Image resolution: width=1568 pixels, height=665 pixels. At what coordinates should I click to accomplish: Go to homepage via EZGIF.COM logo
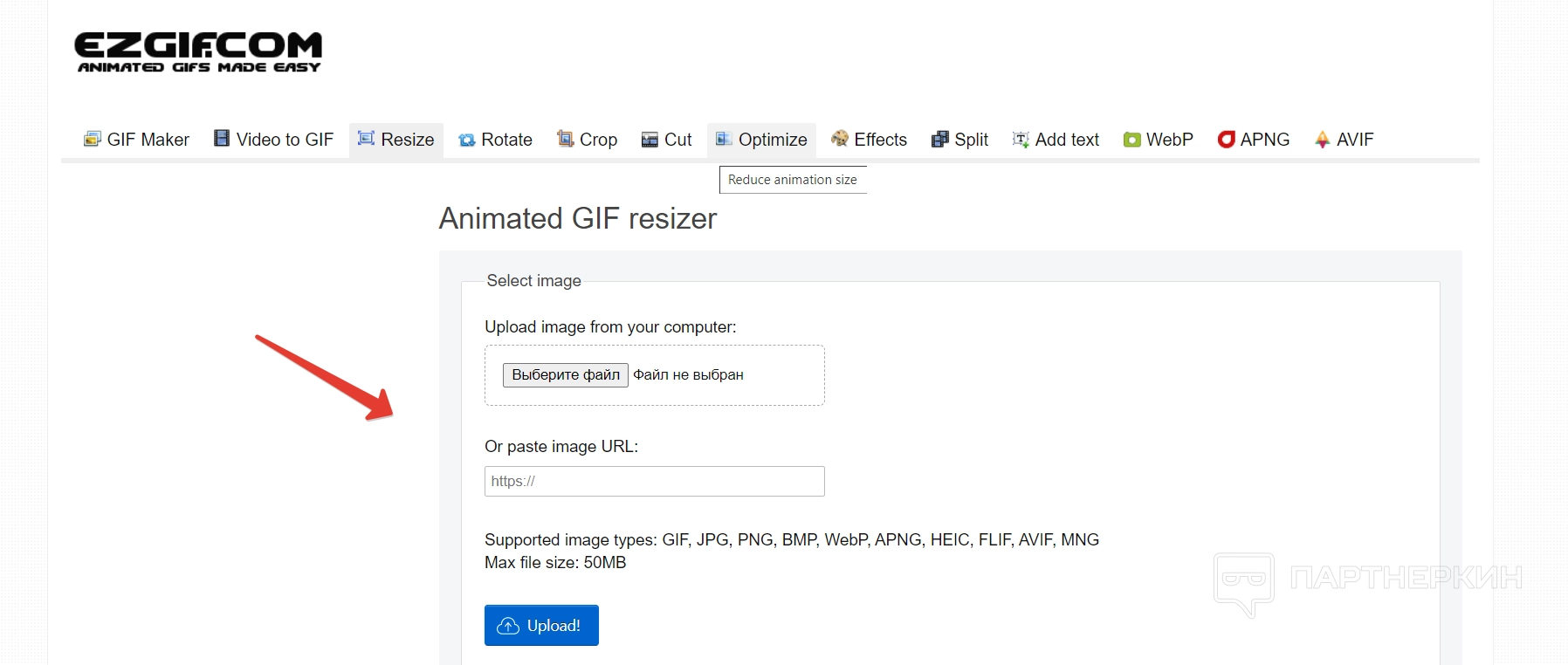coord(198,52)
